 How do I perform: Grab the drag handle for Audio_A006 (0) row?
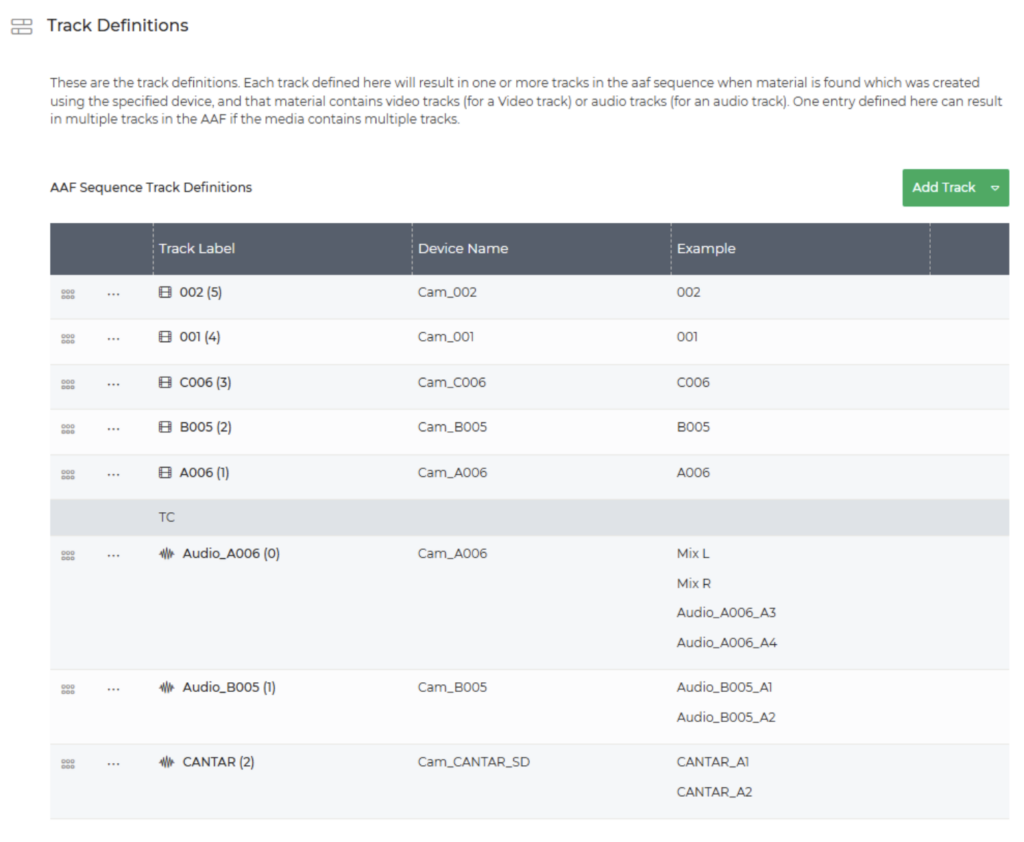click(68, 555)
